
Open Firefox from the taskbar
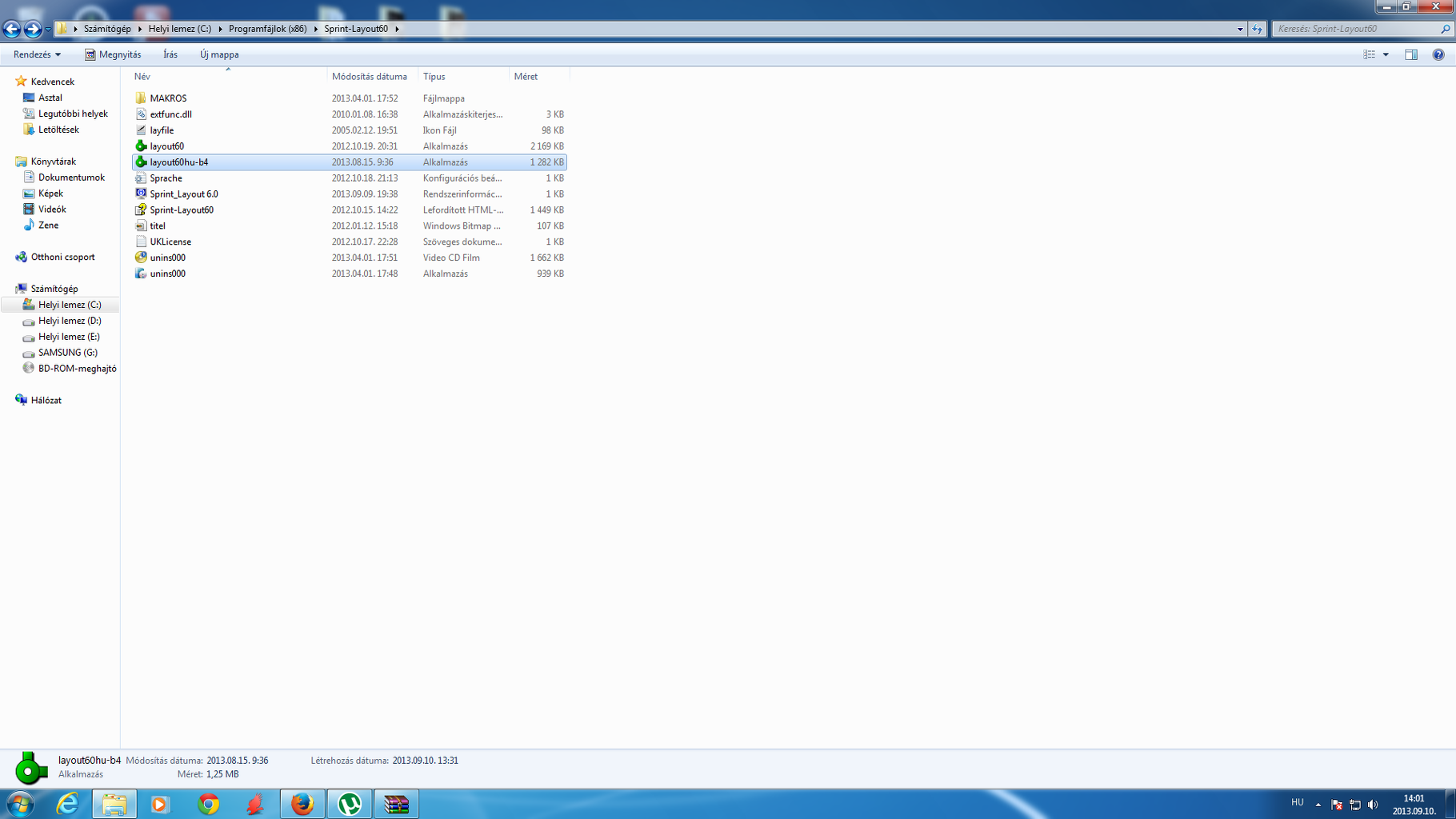click(x=302, y=804)
